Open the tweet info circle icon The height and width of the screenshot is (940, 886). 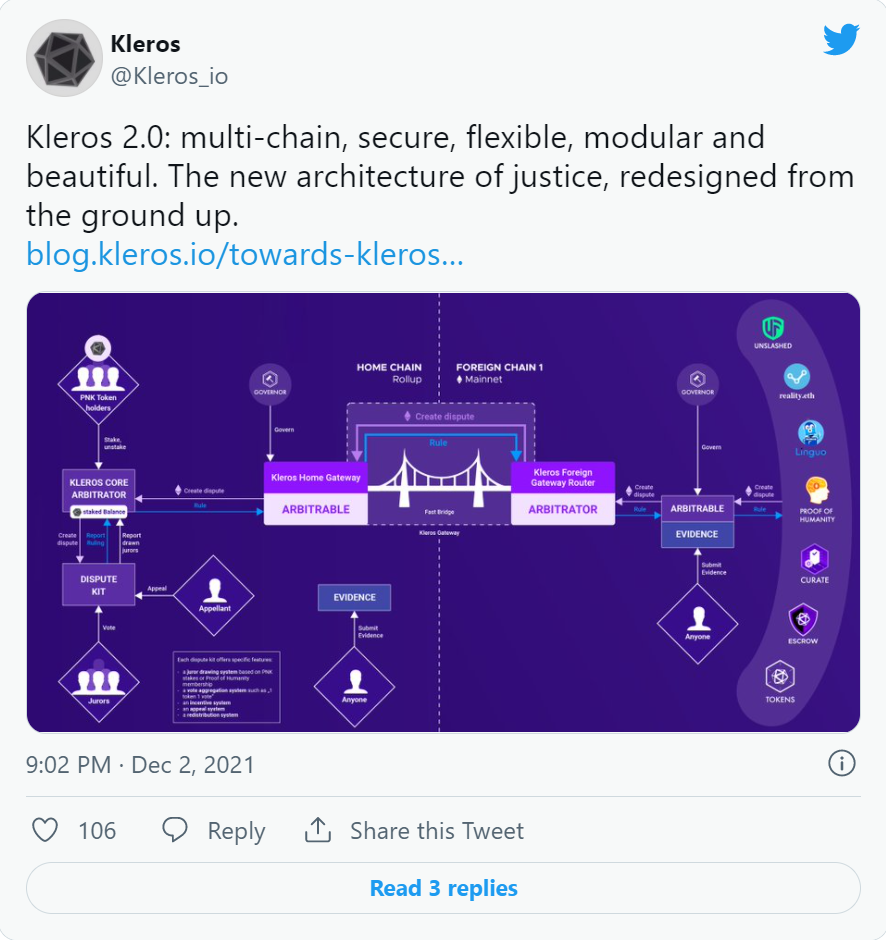[x=842, y=764]
